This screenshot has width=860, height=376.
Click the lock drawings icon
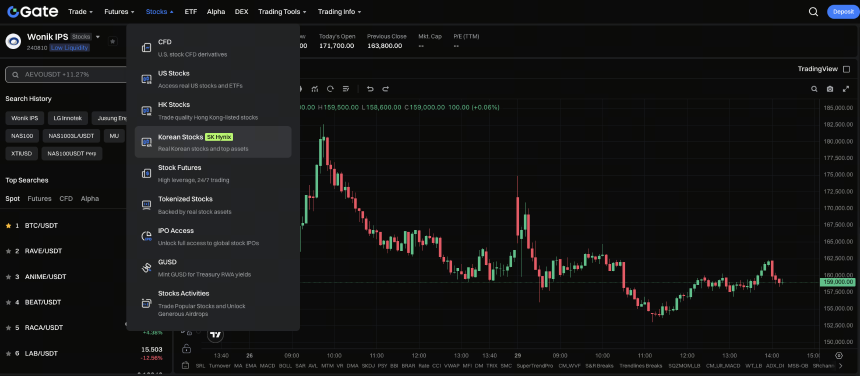click(186, 349)
